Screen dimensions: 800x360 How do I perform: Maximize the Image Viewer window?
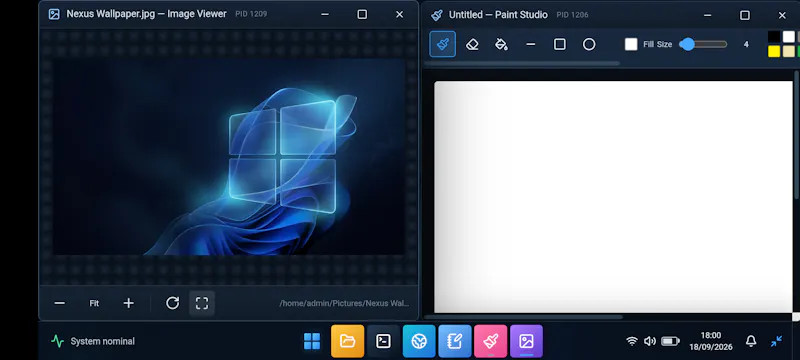pos(362,15)
